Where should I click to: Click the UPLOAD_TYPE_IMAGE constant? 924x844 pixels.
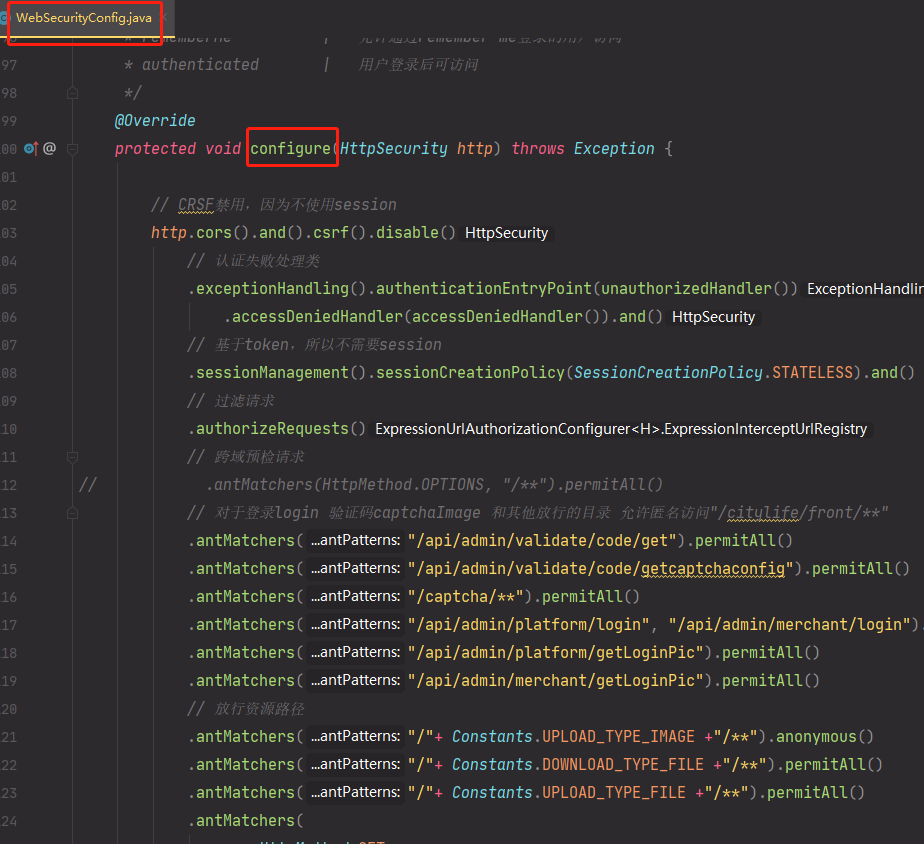[x=618, y=736]
